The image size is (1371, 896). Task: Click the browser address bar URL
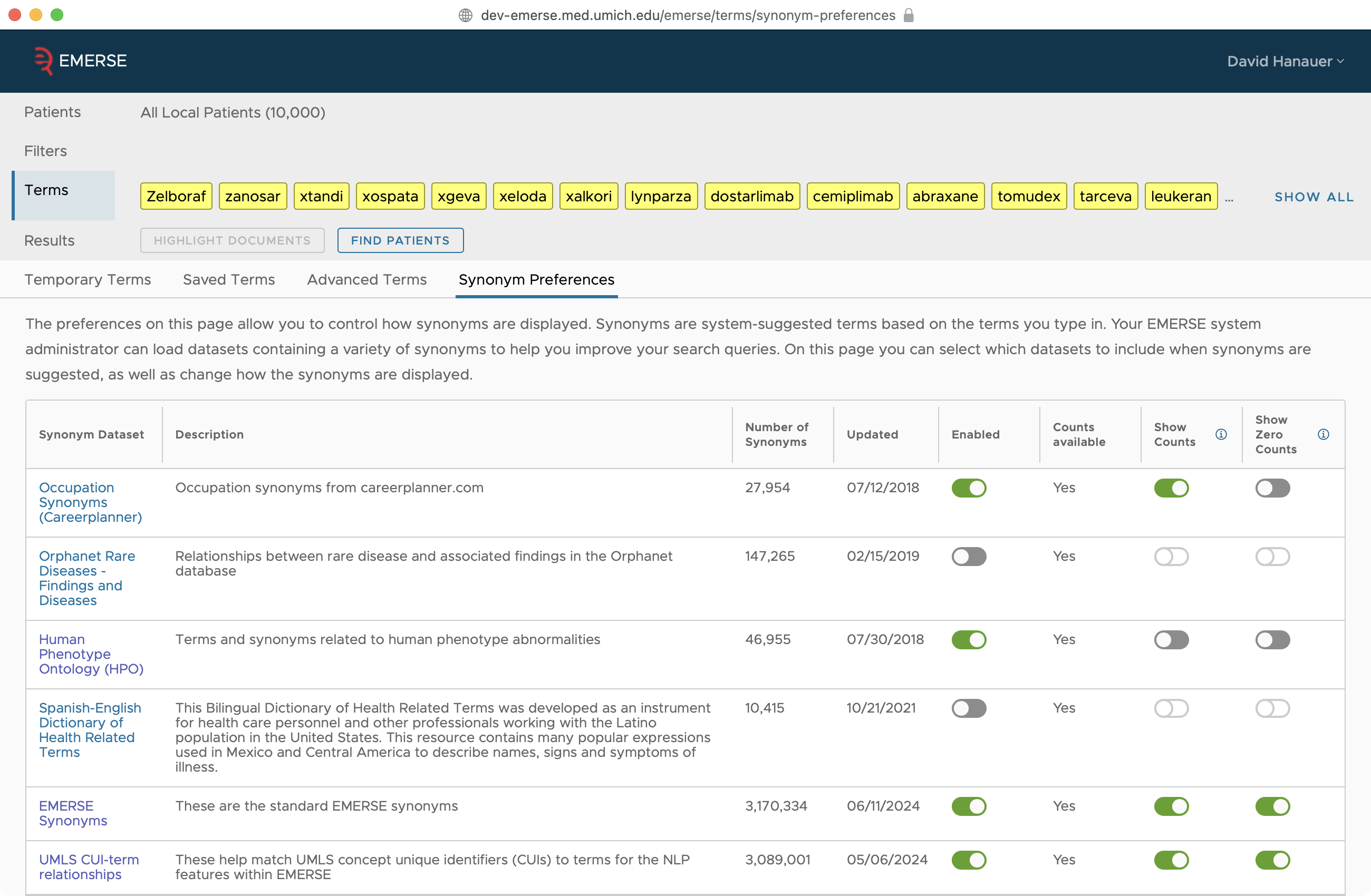688,15
